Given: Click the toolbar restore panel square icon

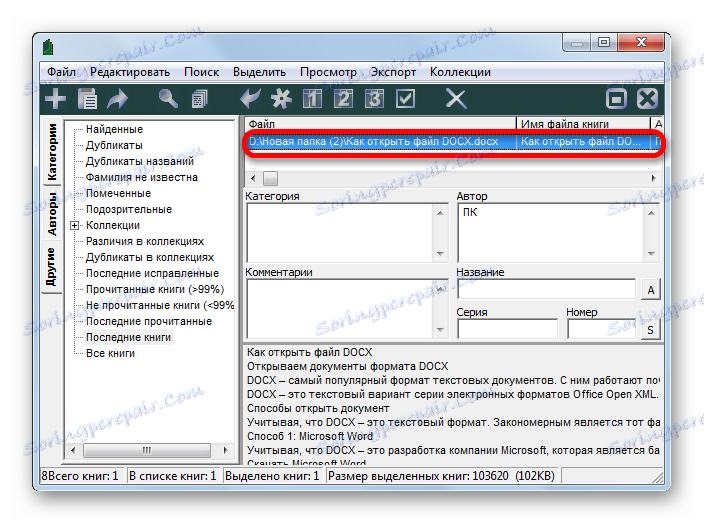Looking at the screenshot, I should (616, 99).
